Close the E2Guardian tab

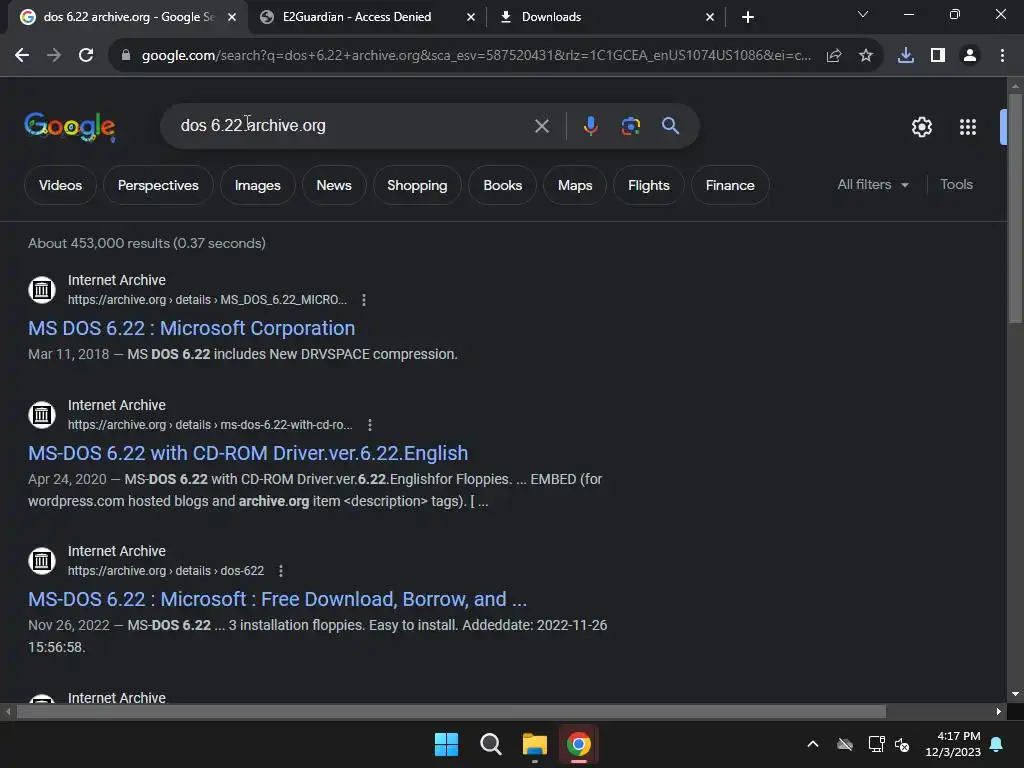pyautogui.click(x=470, y=18)
